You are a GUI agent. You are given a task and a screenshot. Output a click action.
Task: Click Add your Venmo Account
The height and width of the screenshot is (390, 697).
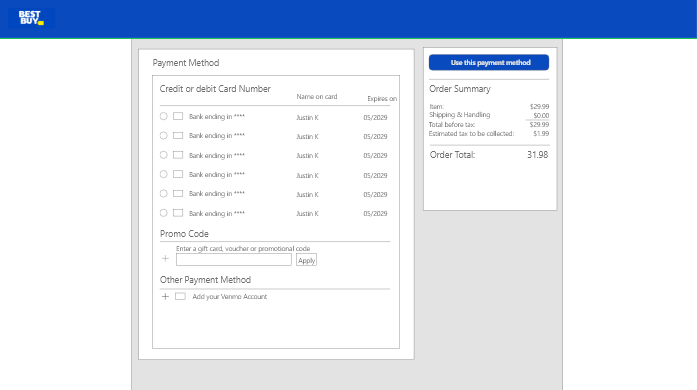click(229, 297)
